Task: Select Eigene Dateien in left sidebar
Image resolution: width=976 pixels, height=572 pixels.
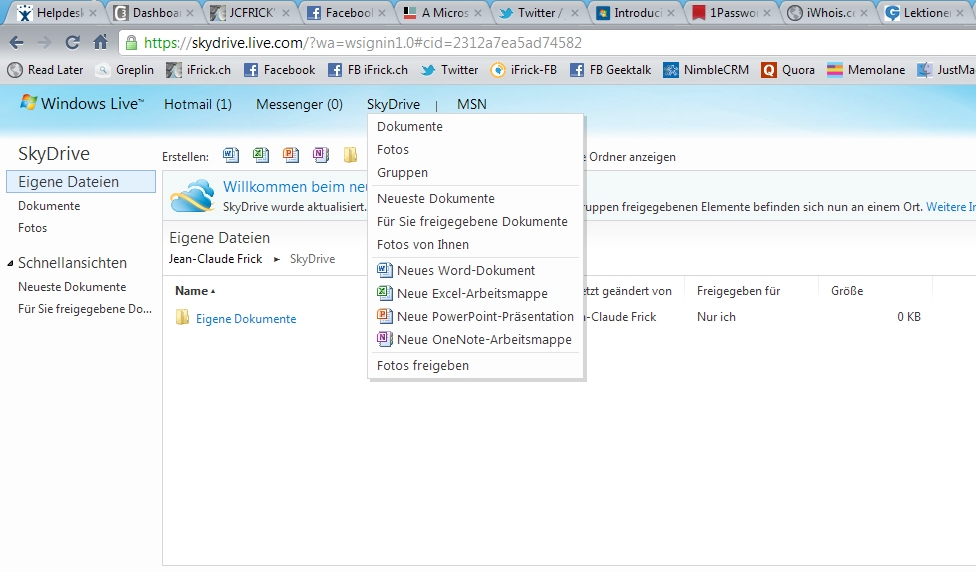Action: (68, 182)
